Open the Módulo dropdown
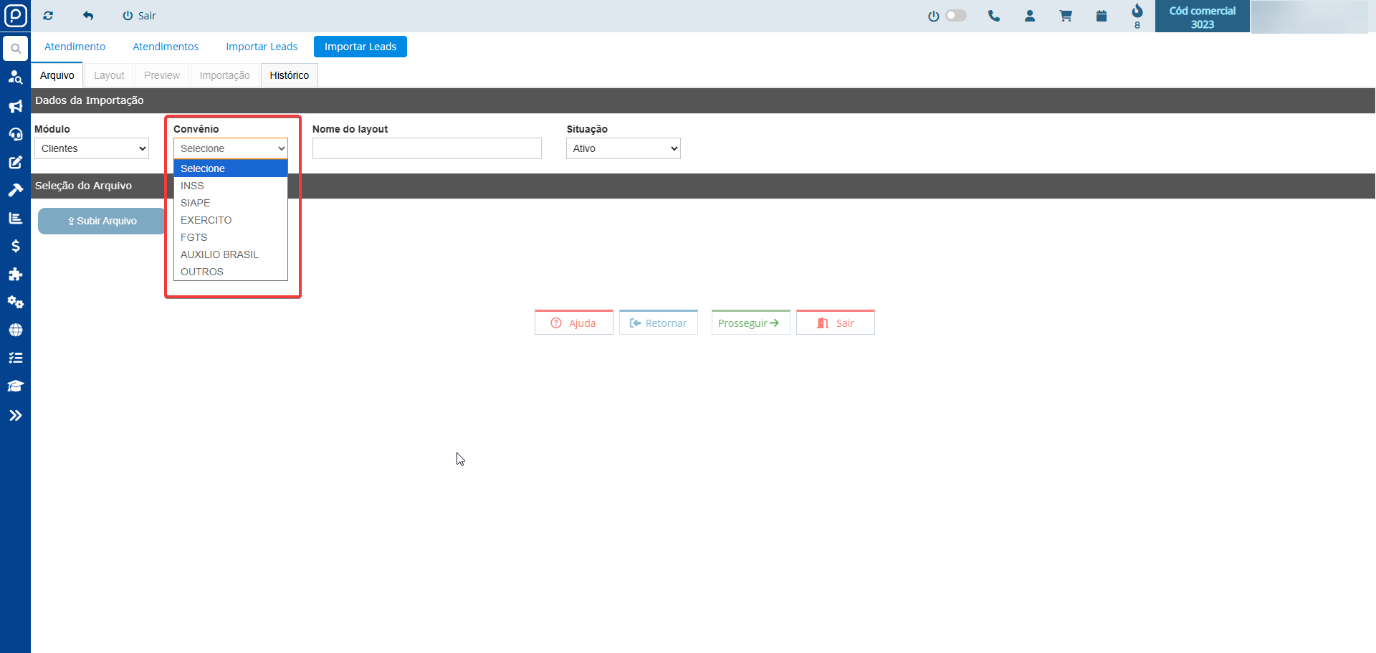Image resolution: width=1376 pixels, height=653 pixels. pos(91,148)
